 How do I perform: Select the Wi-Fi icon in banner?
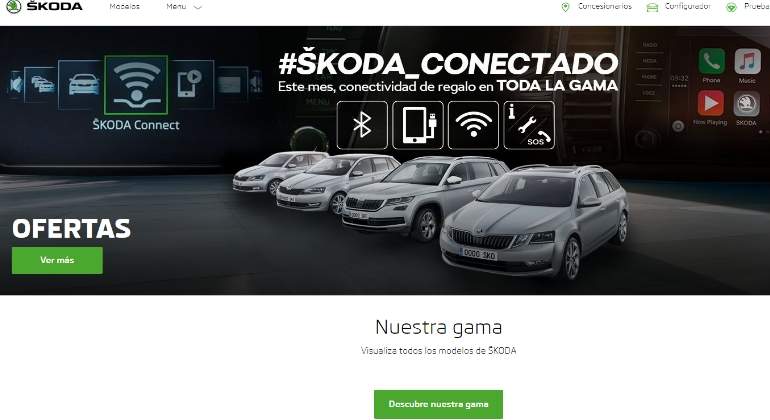click(473, 125)
